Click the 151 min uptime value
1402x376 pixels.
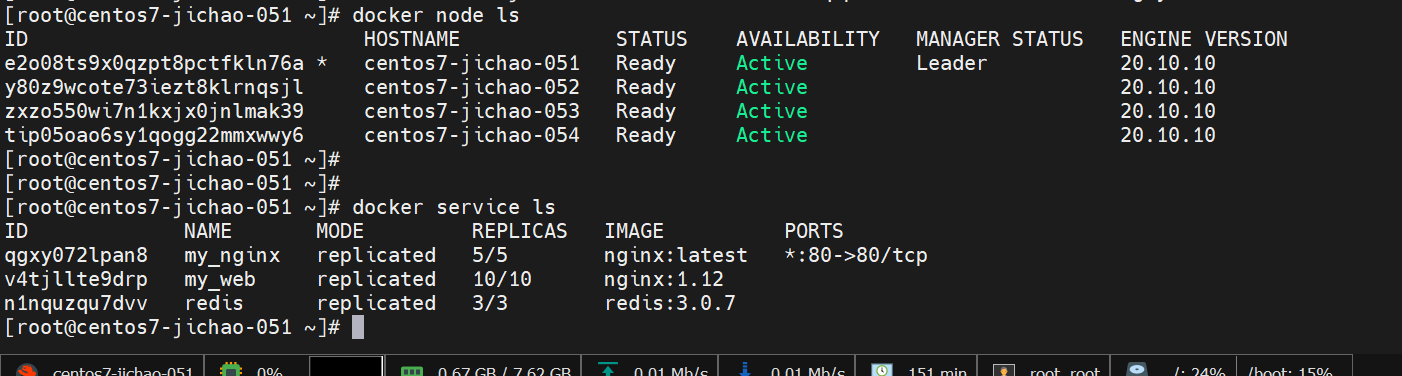937,372
